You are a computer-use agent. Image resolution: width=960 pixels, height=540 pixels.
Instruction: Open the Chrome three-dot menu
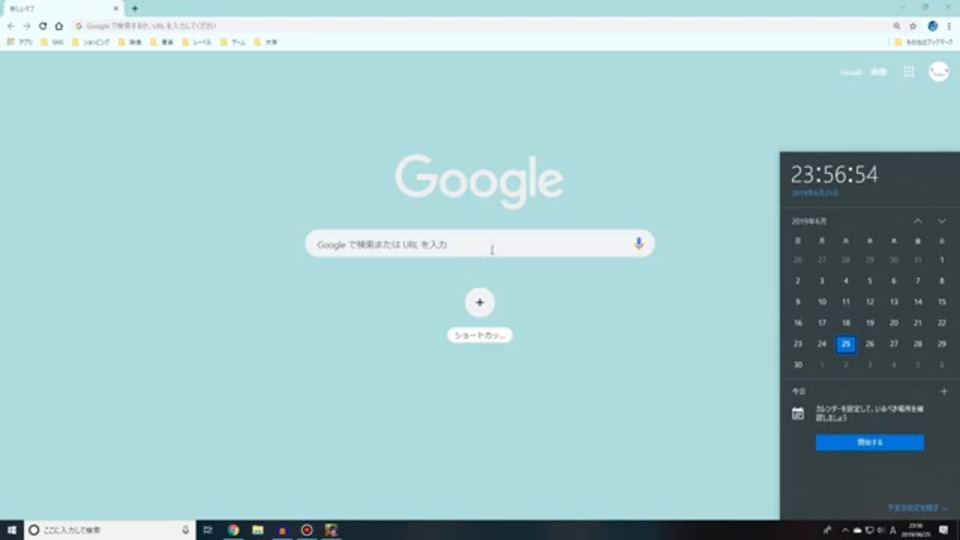point(949,26)
